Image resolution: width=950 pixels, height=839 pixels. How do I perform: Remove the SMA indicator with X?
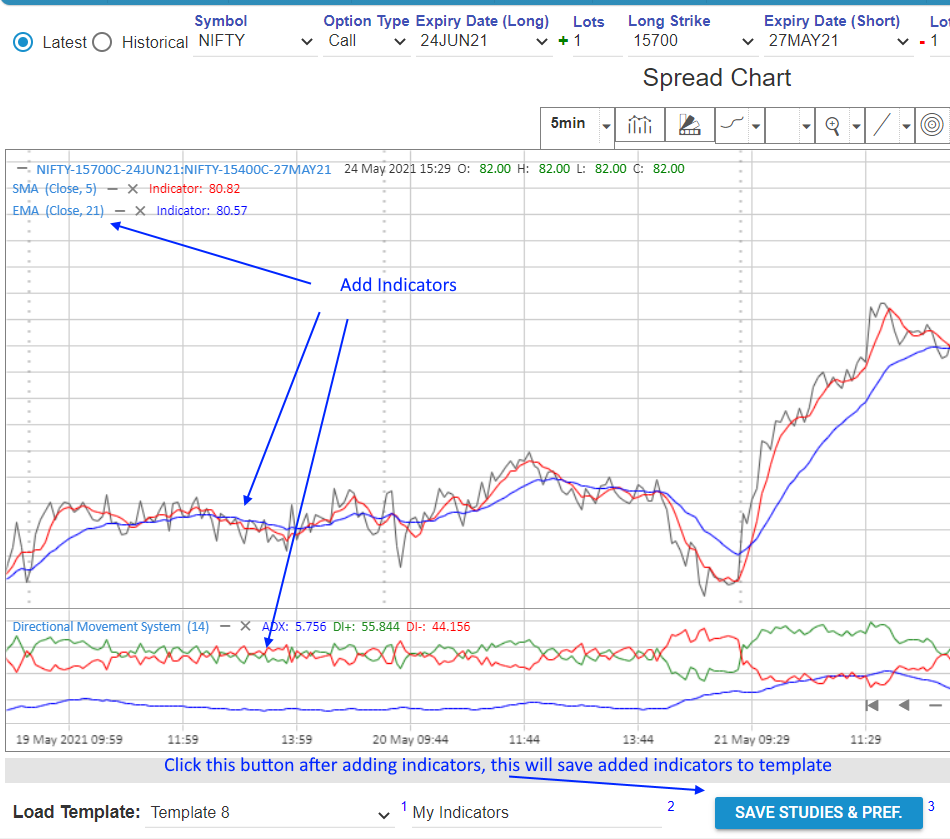[x=133, y=189]
